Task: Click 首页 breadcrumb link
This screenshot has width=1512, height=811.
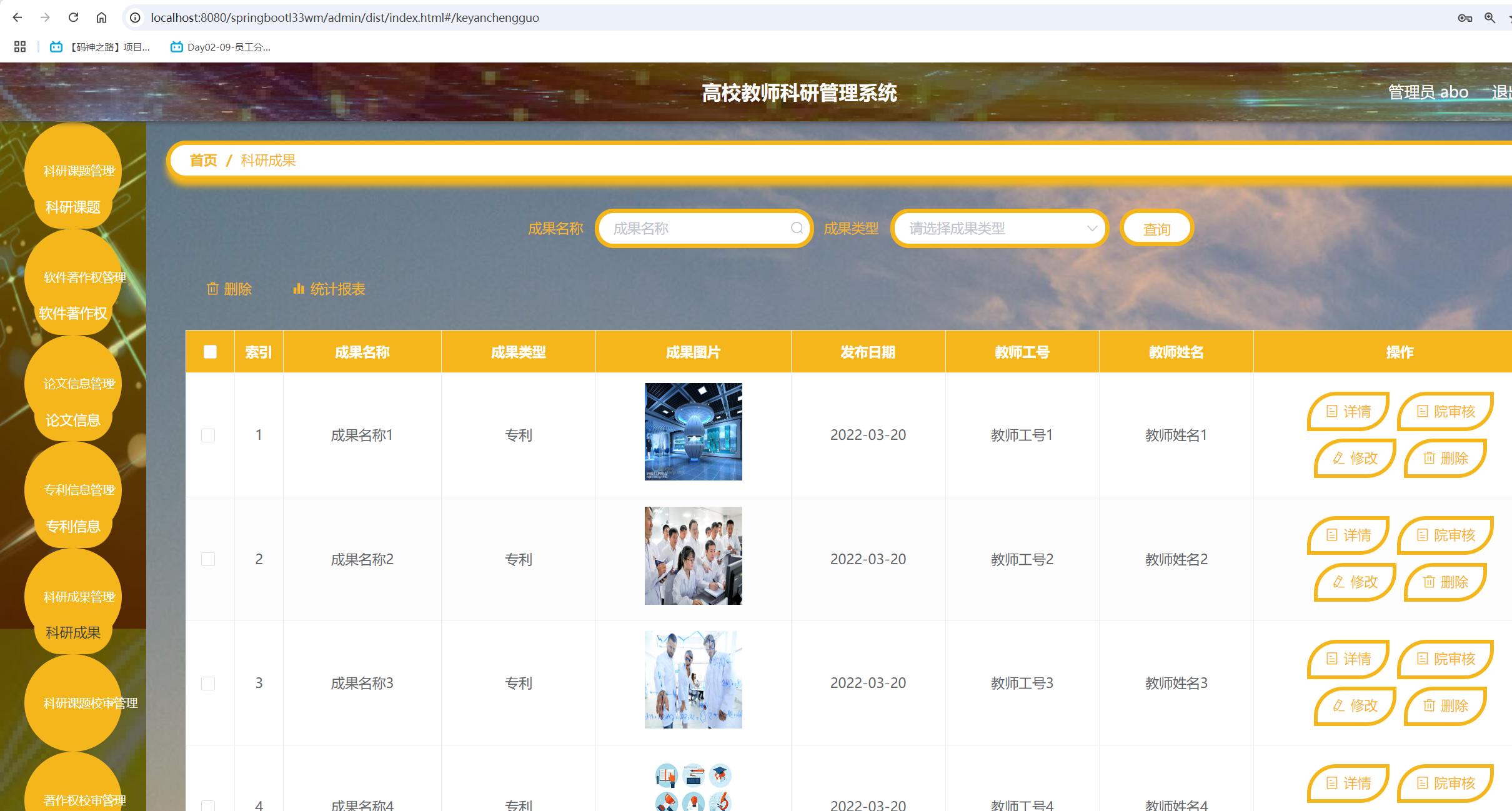Action: tap(203, 161)
